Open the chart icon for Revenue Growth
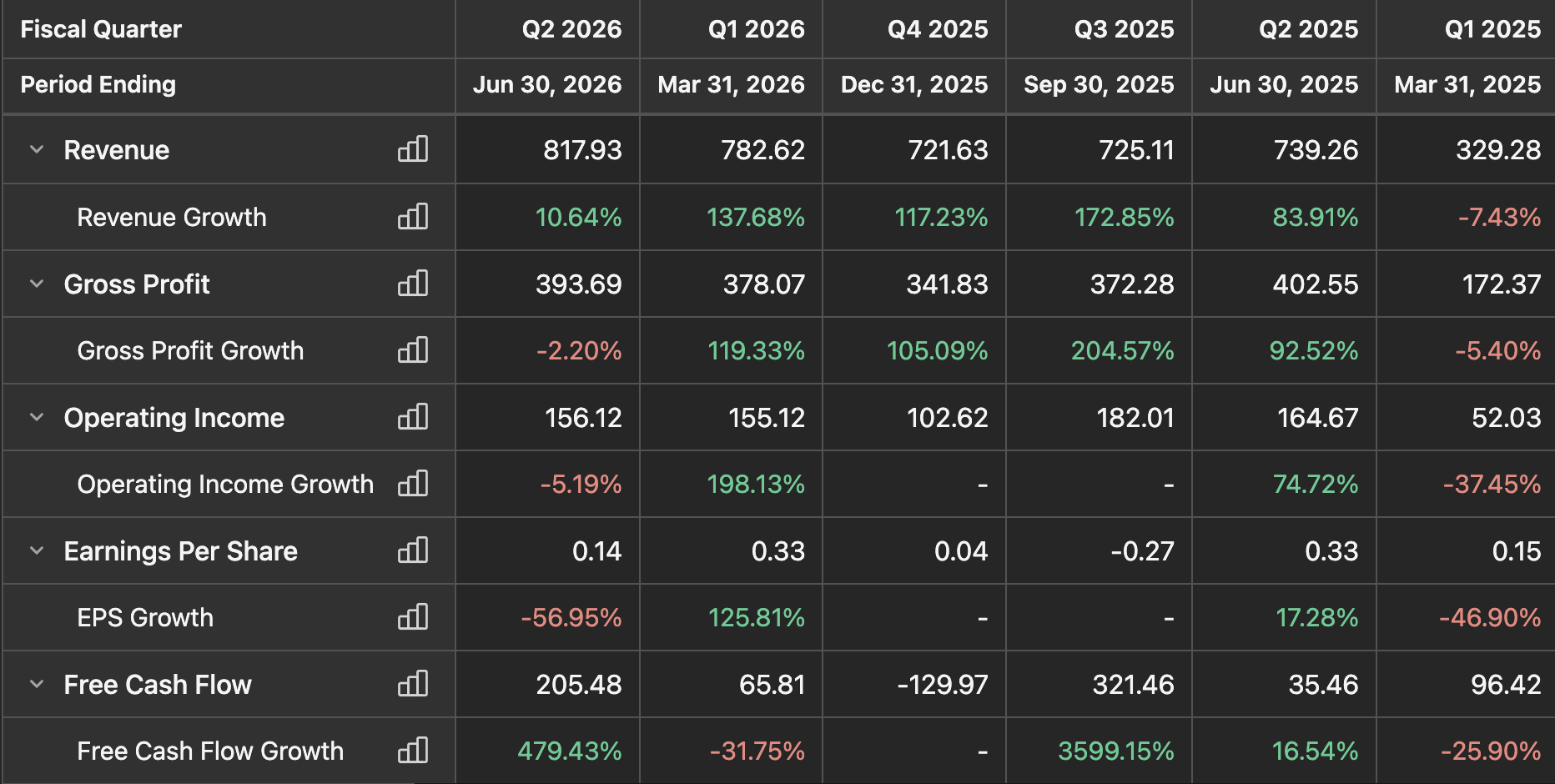 tap(413, 217)
